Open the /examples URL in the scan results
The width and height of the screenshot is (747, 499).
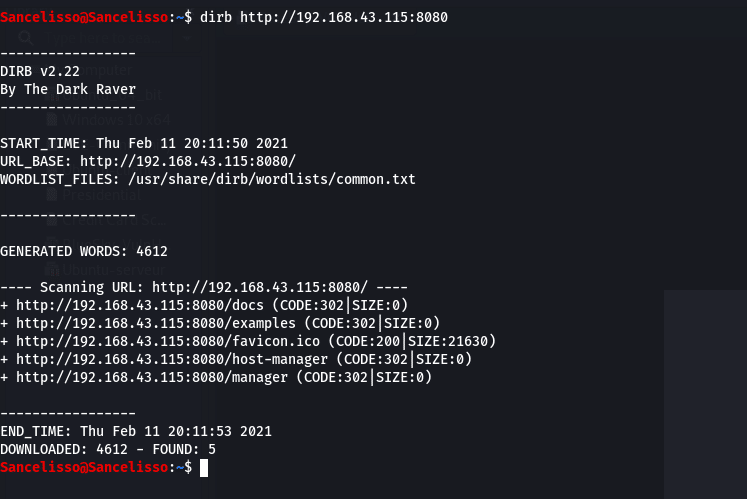(x=156, y=324)
